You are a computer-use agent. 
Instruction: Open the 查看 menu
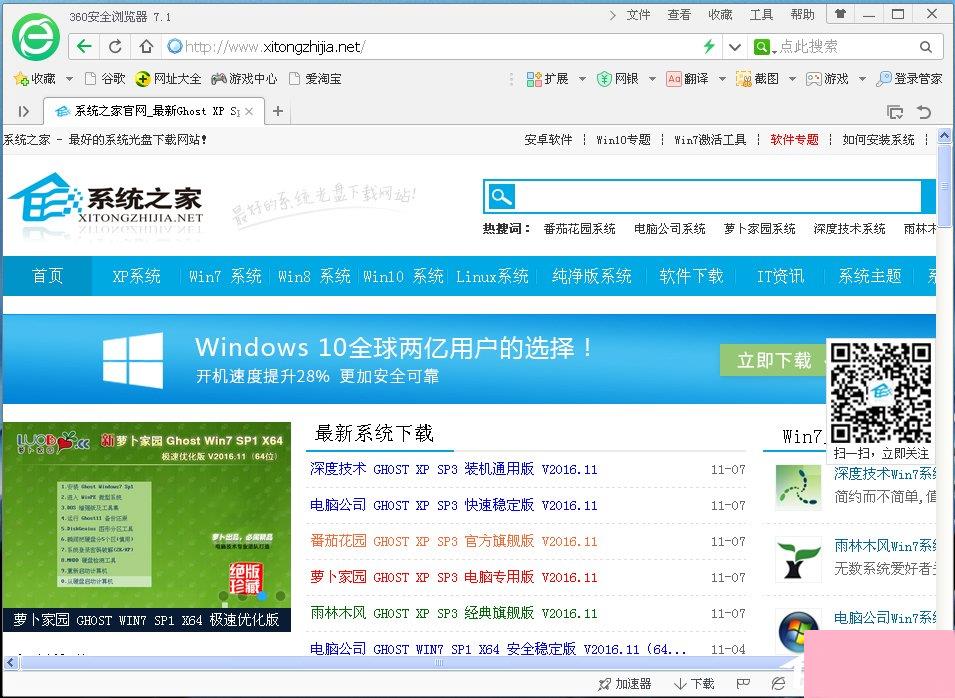(x=679, y=15)
